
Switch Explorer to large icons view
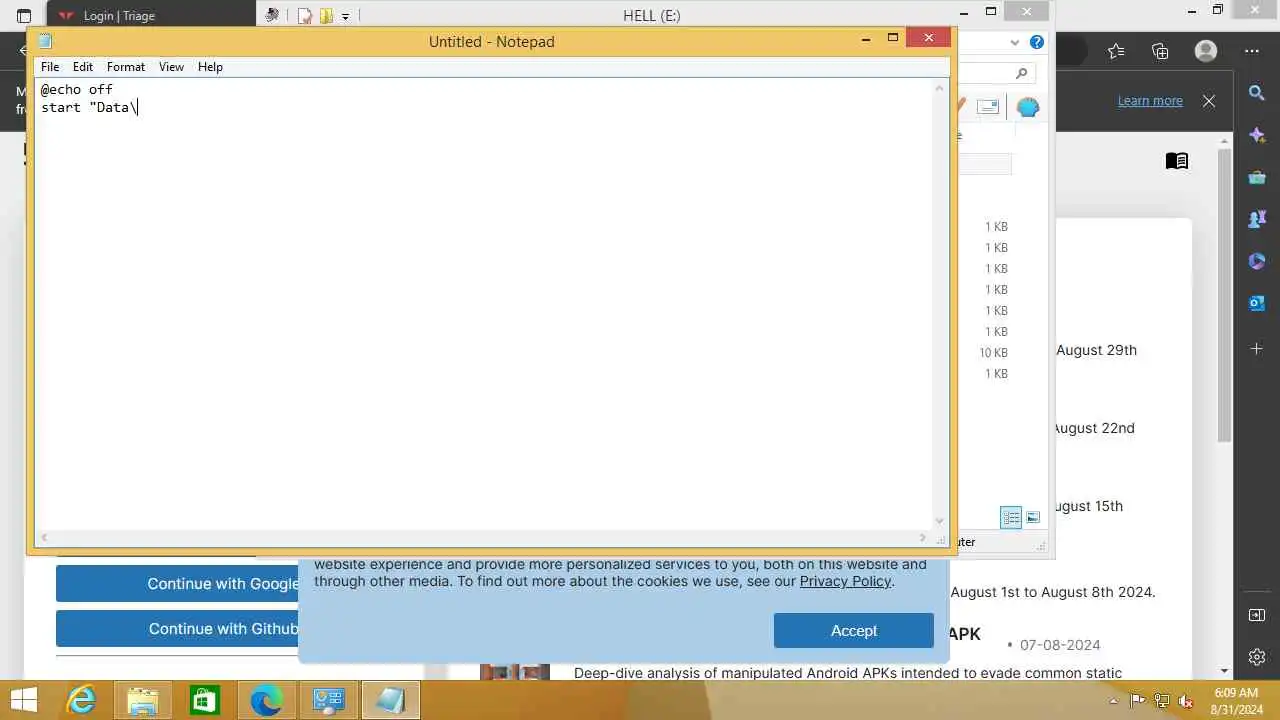1033,517
